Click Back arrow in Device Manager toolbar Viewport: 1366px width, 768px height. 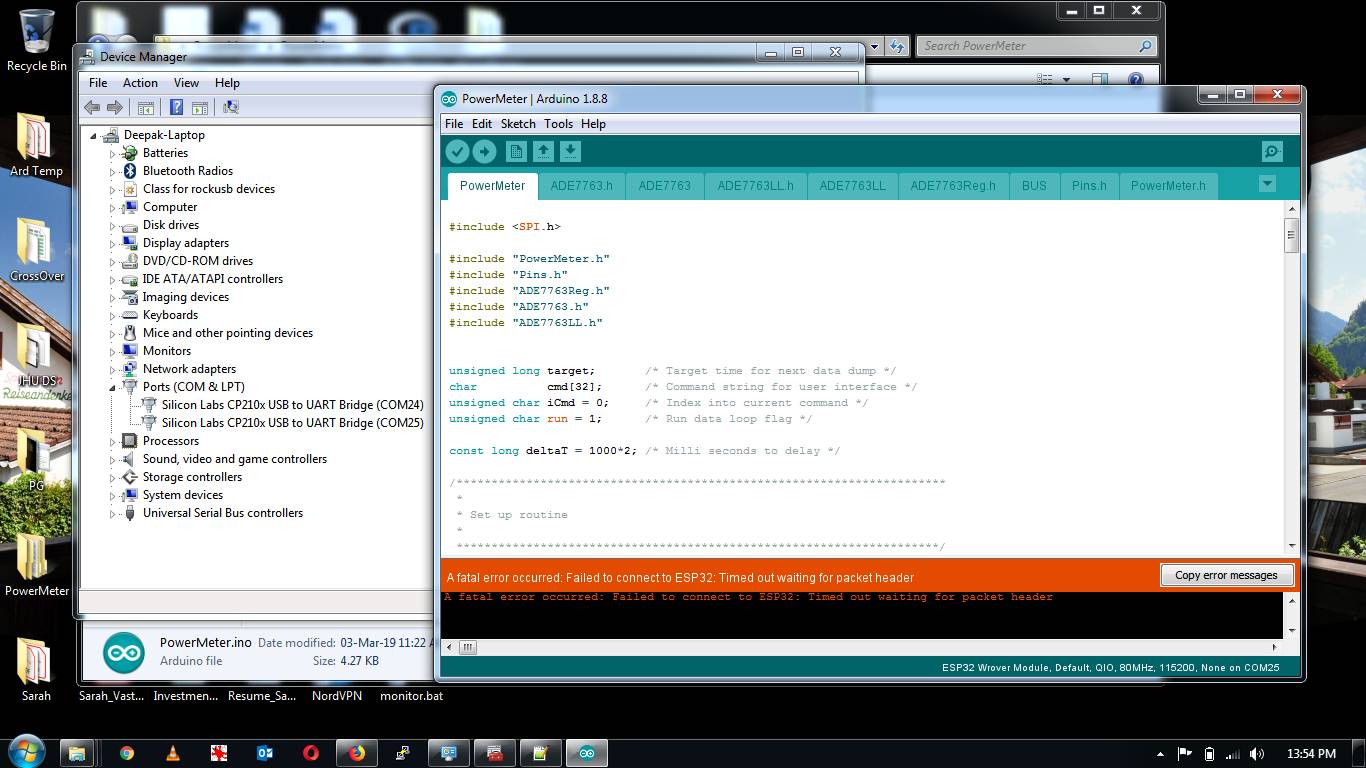pos(92,107)
